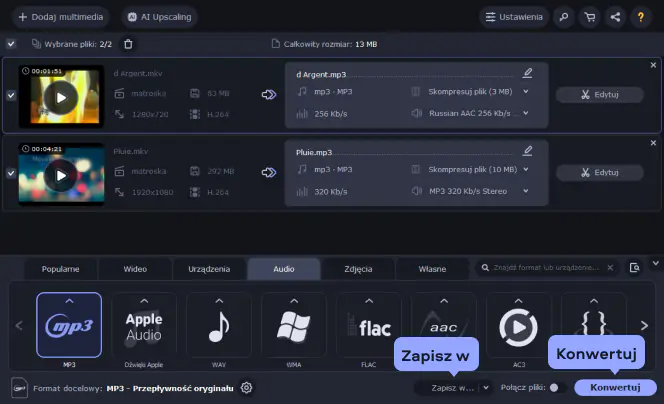664x404 pixels.
Task: Show more formats with right arrow
Action: pyautogui.click(x=644, y=325)
